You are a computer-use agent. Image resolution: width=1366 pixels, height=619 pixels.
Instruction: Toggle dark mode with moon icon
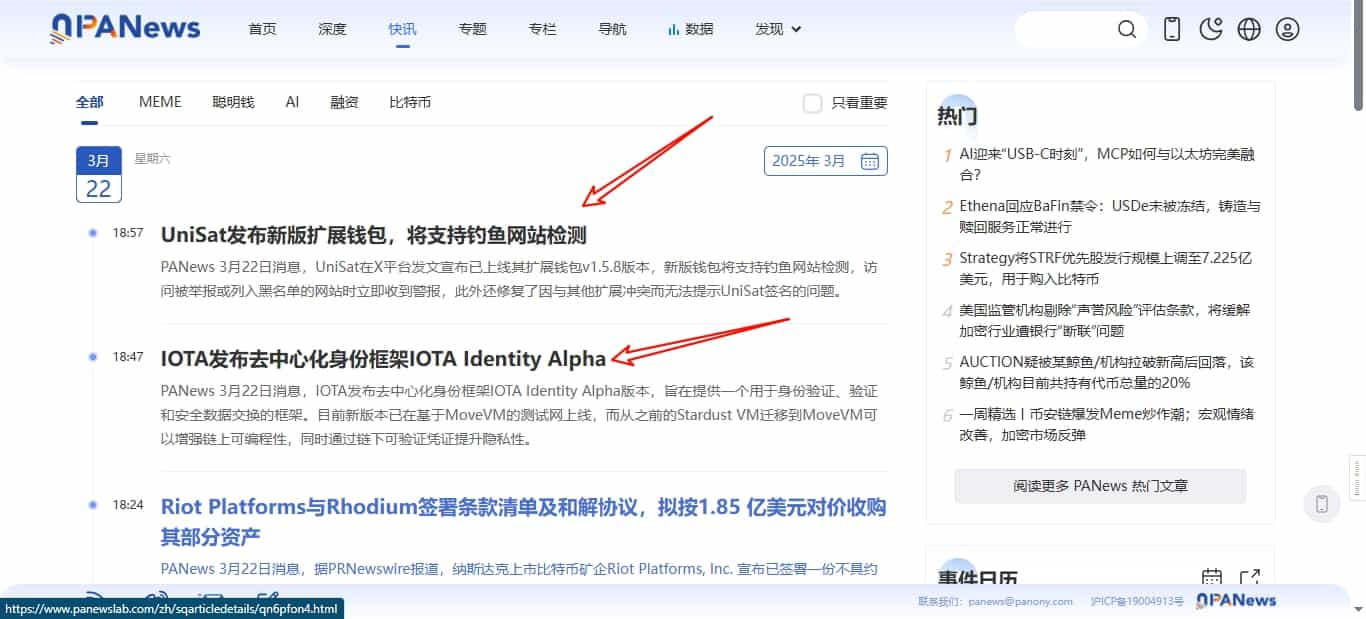1211,29
